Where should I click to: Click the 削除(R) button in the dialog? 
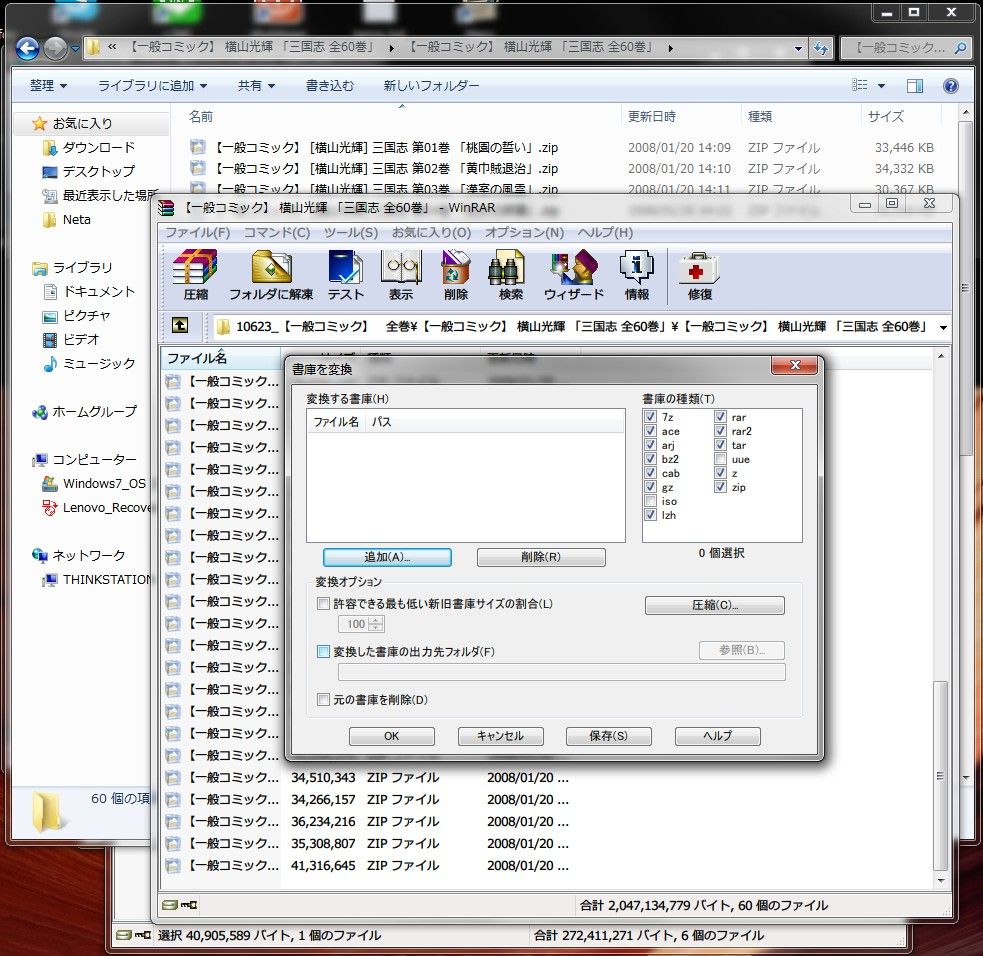[541, 557]
